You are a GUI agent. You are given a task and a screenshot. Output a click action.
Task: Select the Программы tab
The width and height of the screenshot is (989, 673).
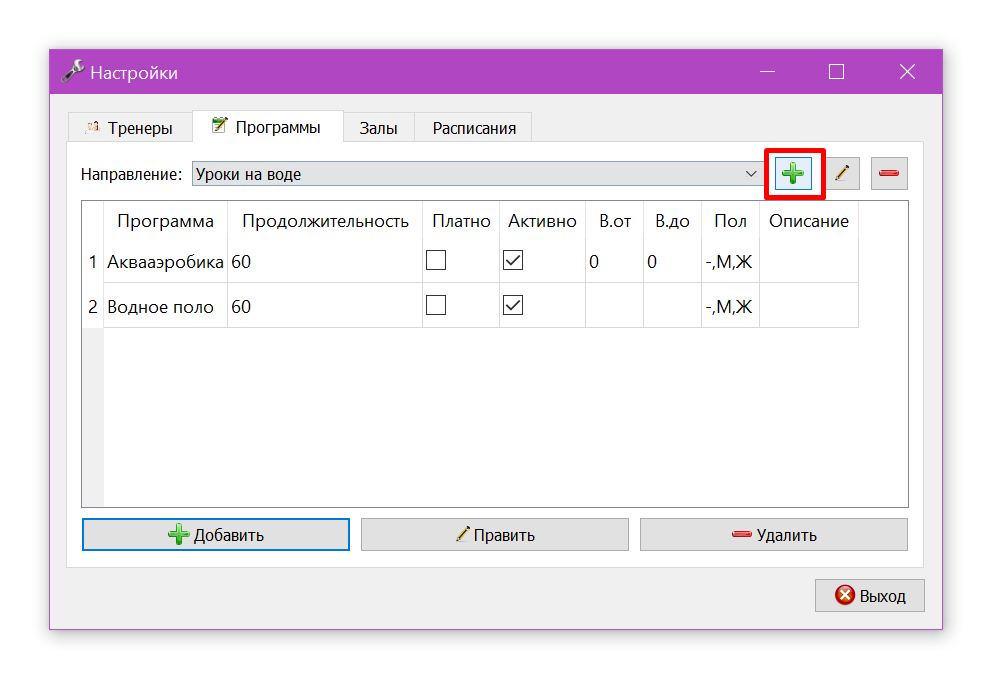(267, 127)
